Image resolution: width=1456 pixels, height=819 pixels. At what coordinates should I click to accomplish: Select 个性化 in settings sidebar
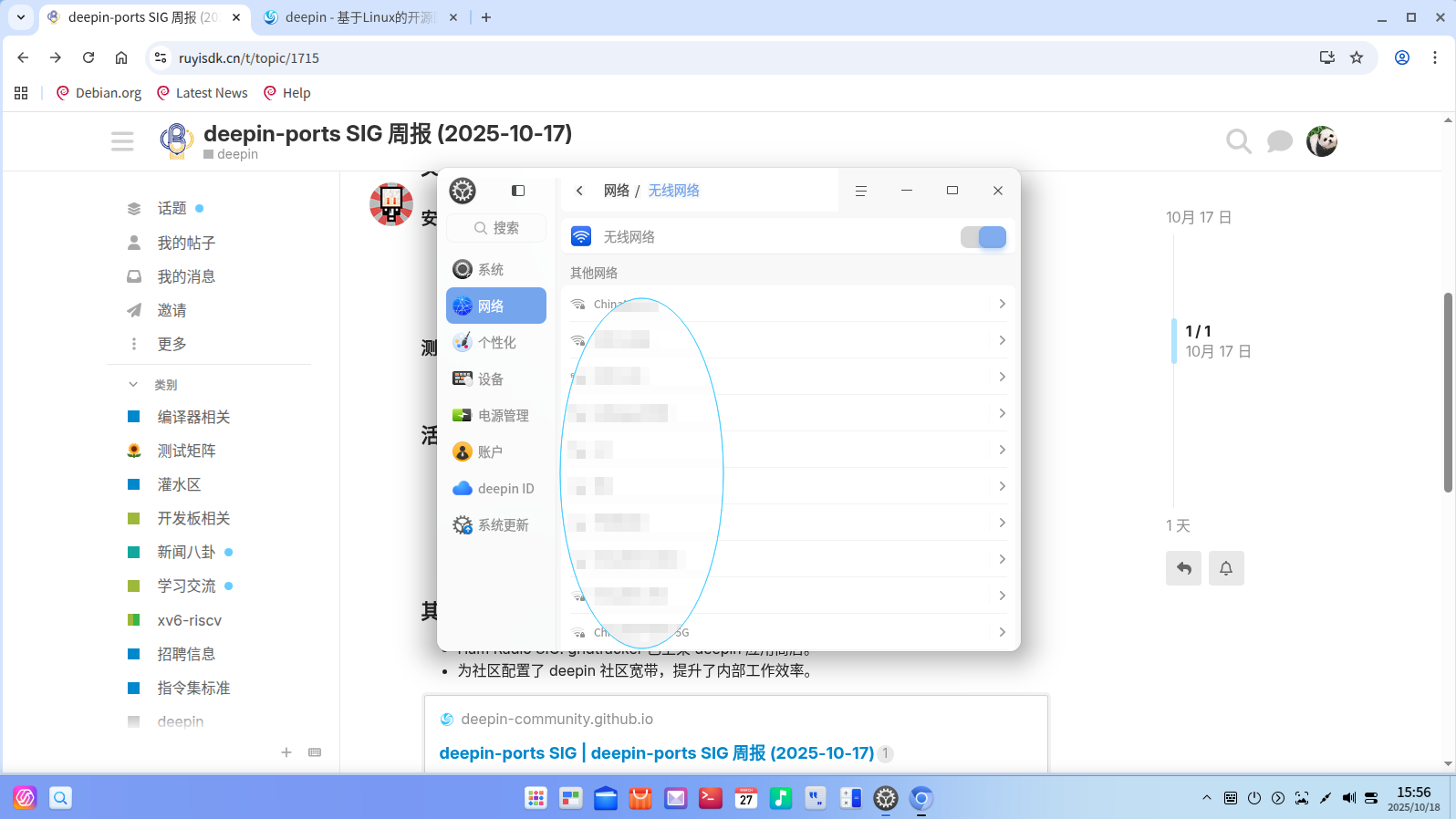point(496,343)
